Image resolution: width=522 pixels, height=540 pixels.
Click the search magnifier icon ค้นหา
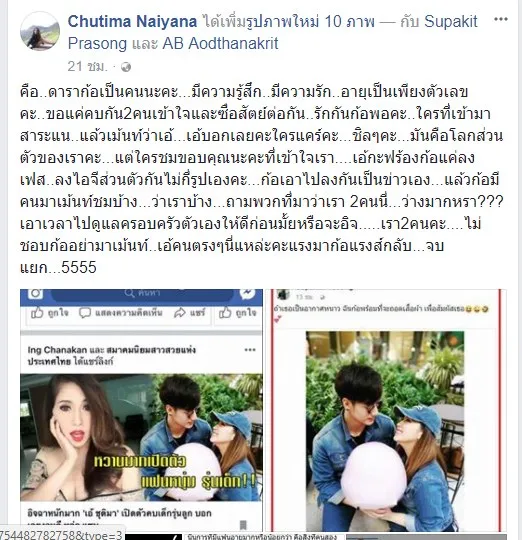[x=129, y=293]
